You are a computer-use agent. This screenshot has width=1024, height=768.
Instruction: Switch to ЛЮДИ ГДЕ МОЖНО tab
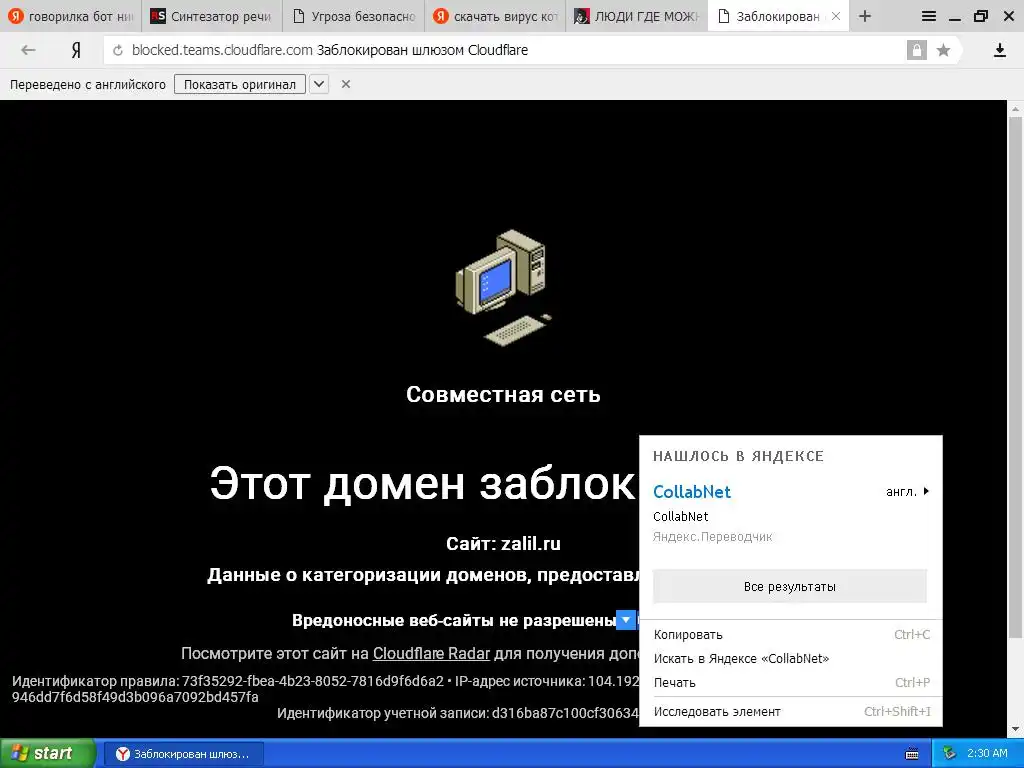coord(637,16)
